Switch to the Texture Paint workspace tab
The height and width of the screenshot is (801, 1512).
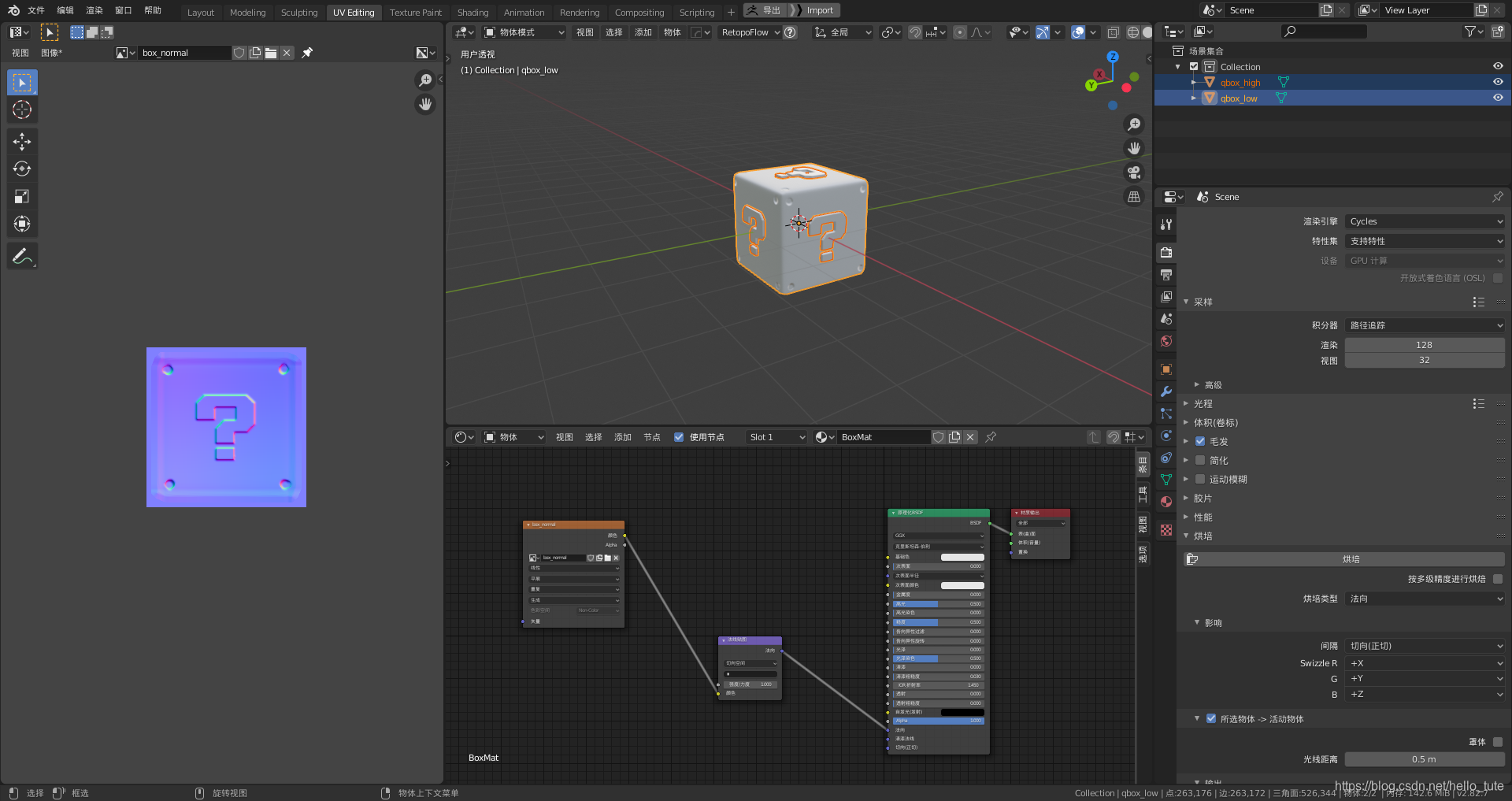coord(416,13)
